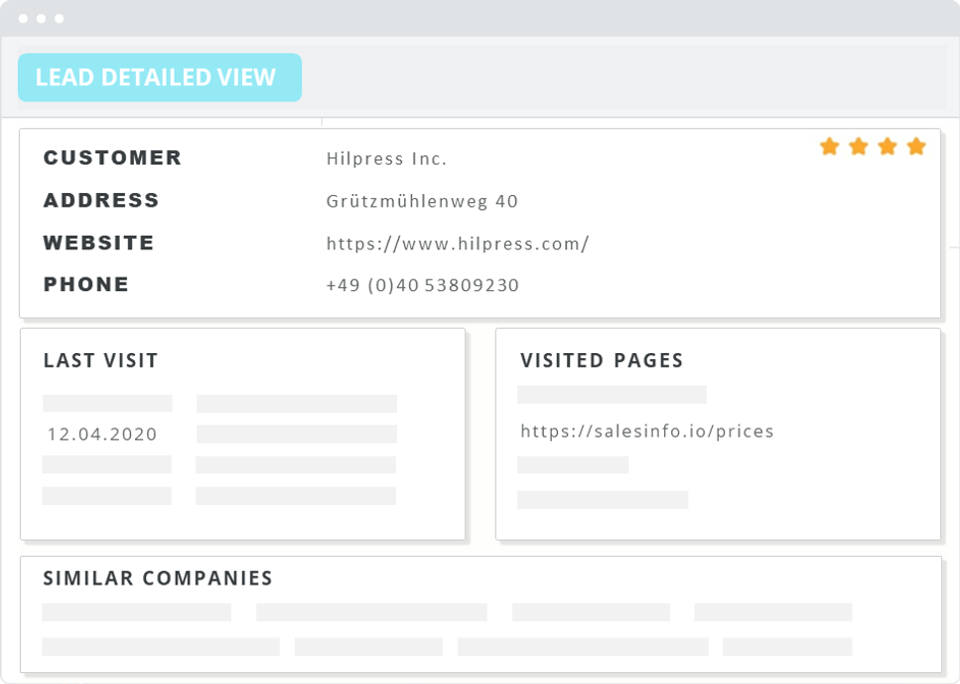Click the VISITED PAGES panel heading
960x684 pixels.
coord(602,360)
